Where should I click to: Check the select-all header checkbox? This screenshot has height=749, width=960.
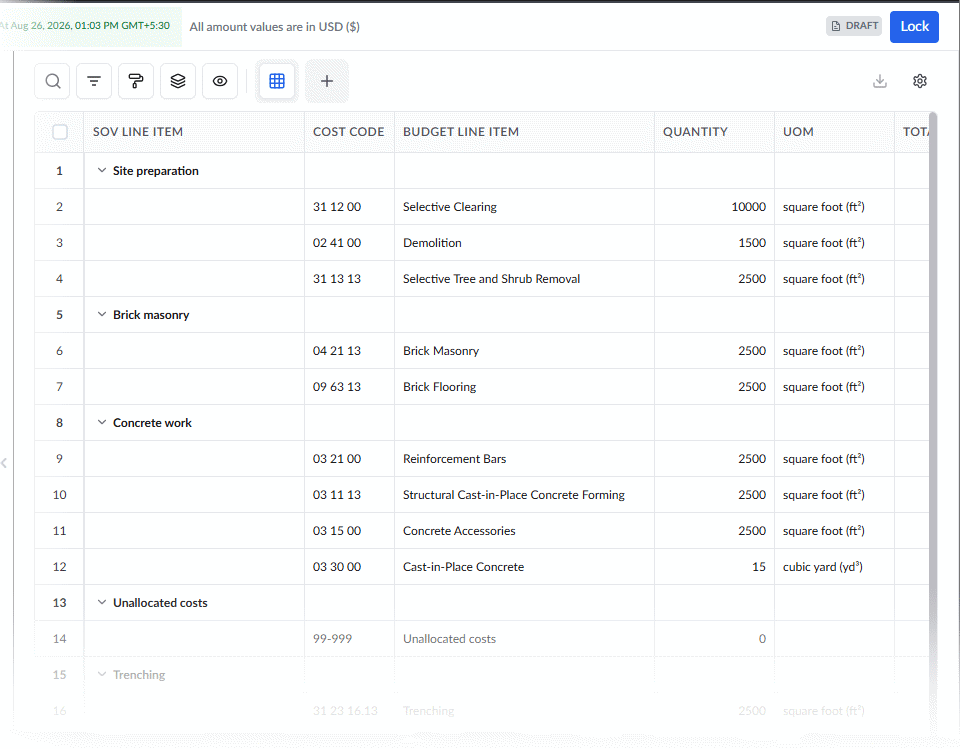60,132
